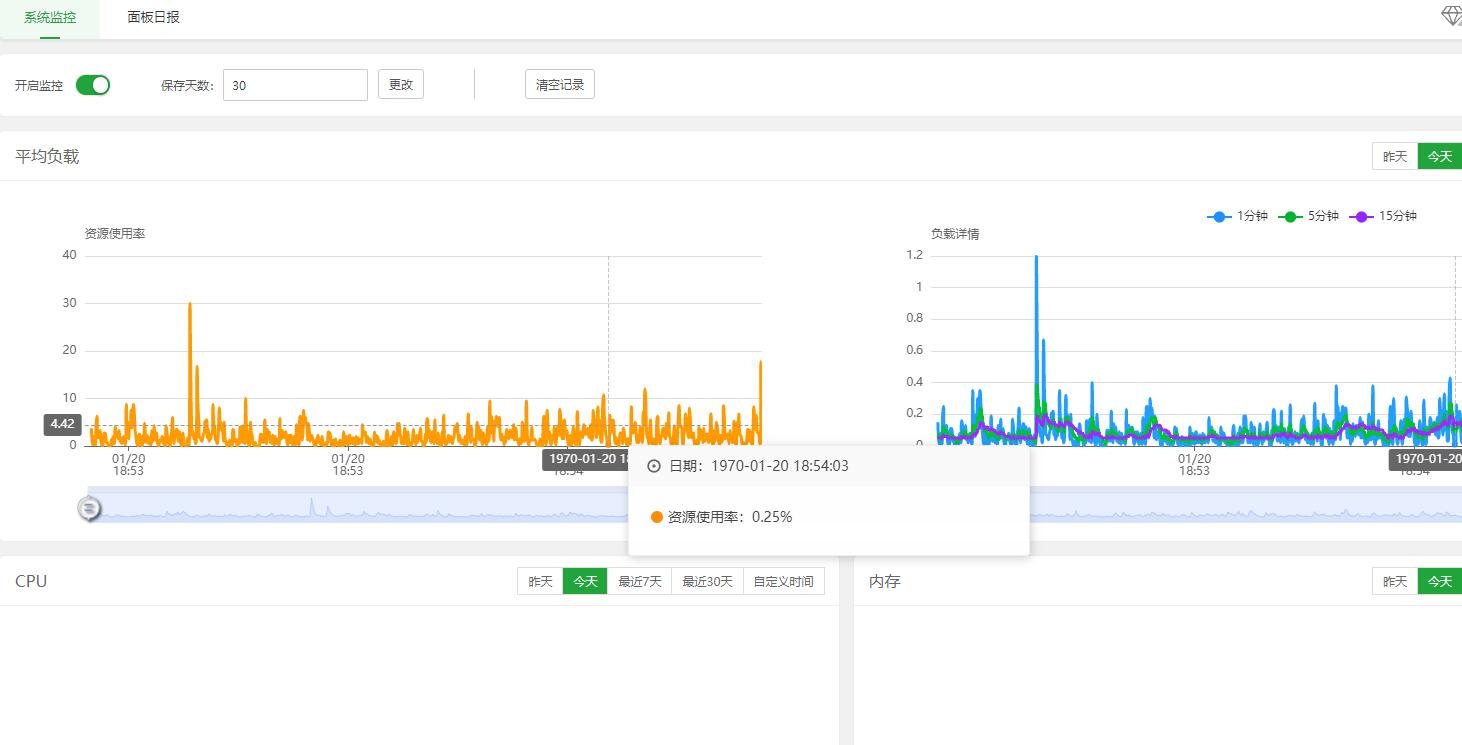Select 昨天 for the 平均负载 chart
Screen dimensions: 1462x745
[x=1395, y=156]
